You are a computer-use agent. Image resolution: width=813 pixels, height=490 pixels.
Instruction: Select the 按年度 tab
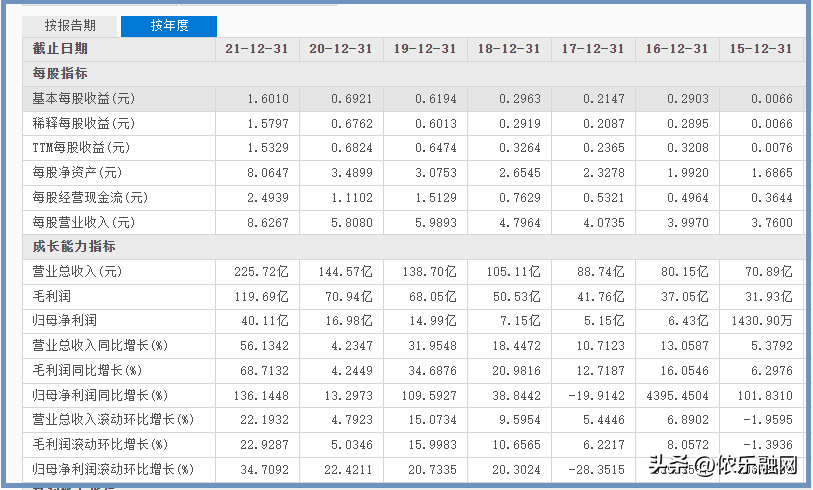point(169,26)
